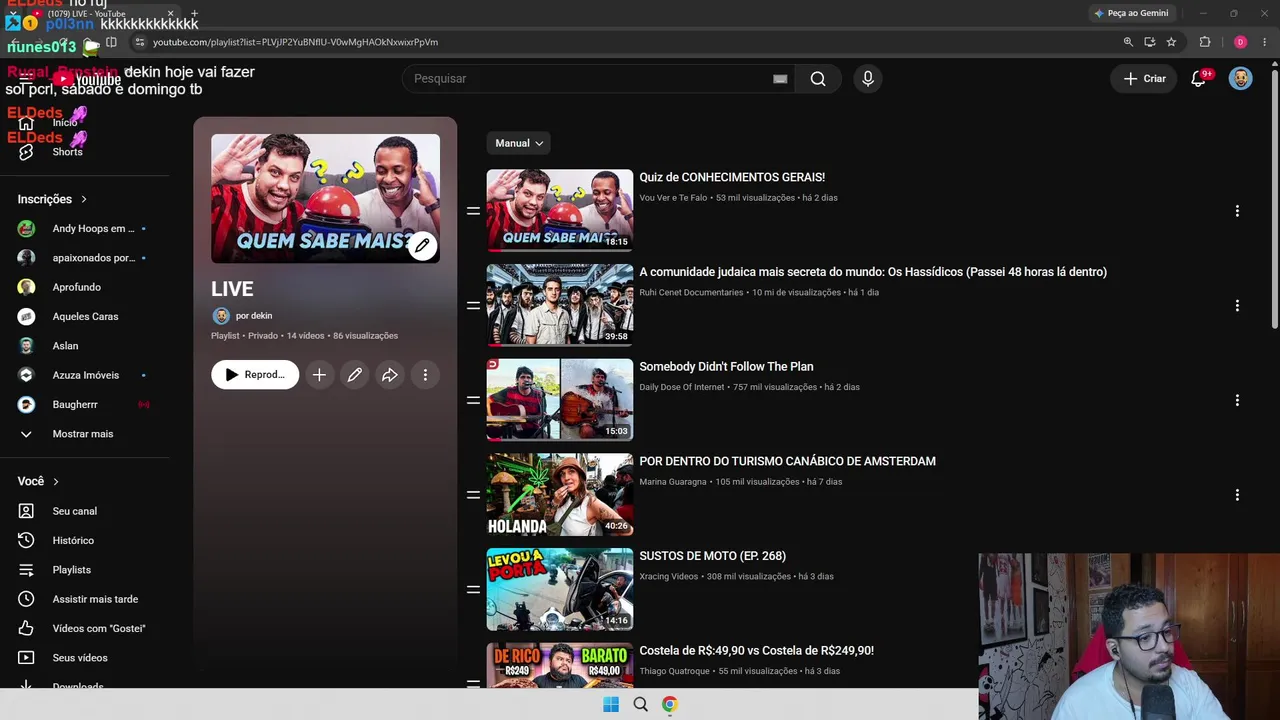Click the 'Criar' button

1145,79
